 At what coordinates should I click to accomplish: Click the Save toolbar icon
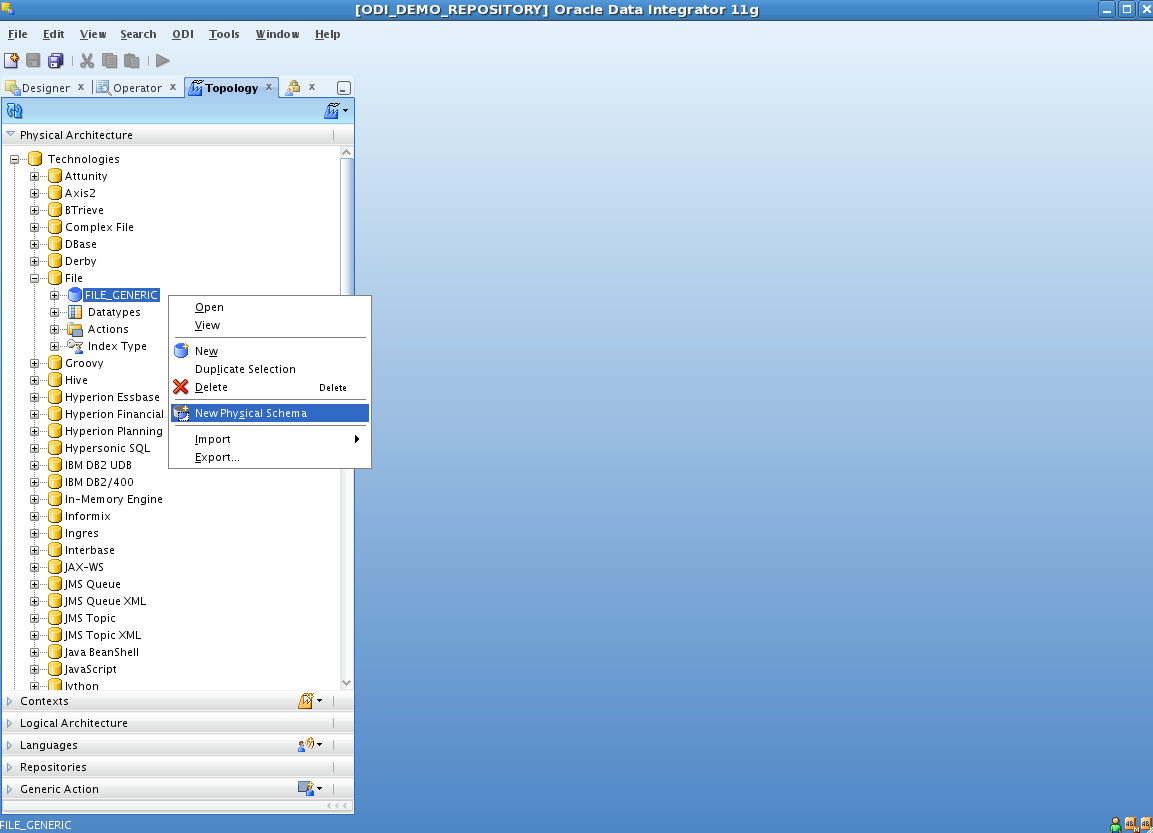pos(33,60)
